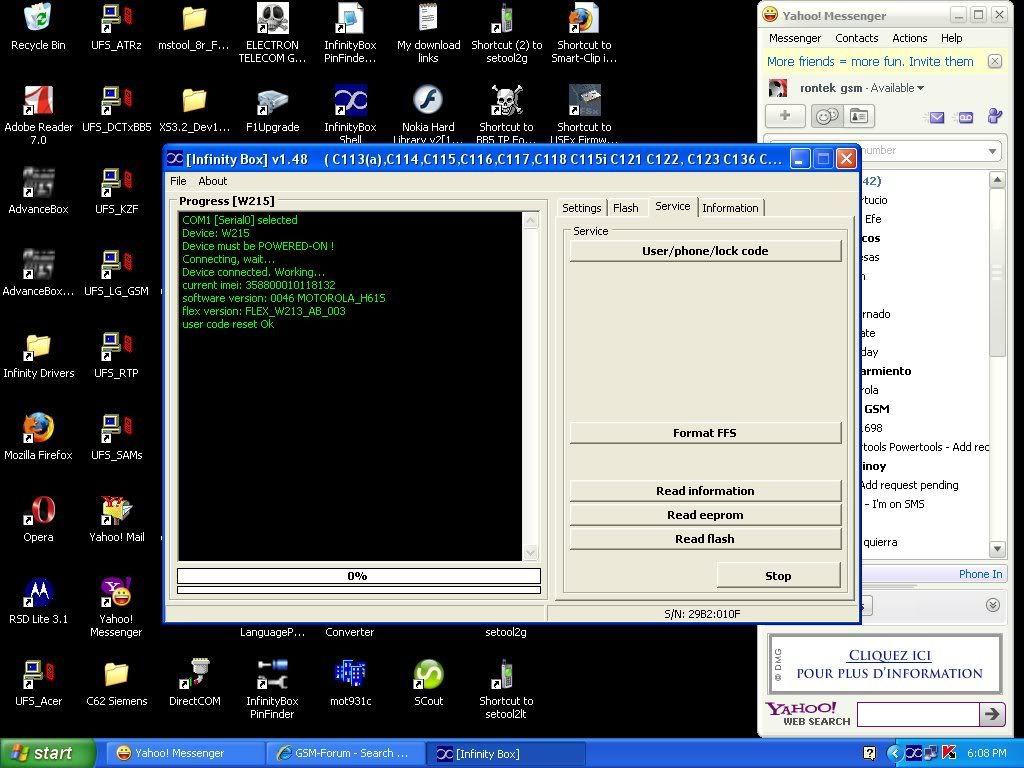Click Read eeprom button
Image resolution: width=1024 pixels, height=768 pixels.
[x=705, y=515]
